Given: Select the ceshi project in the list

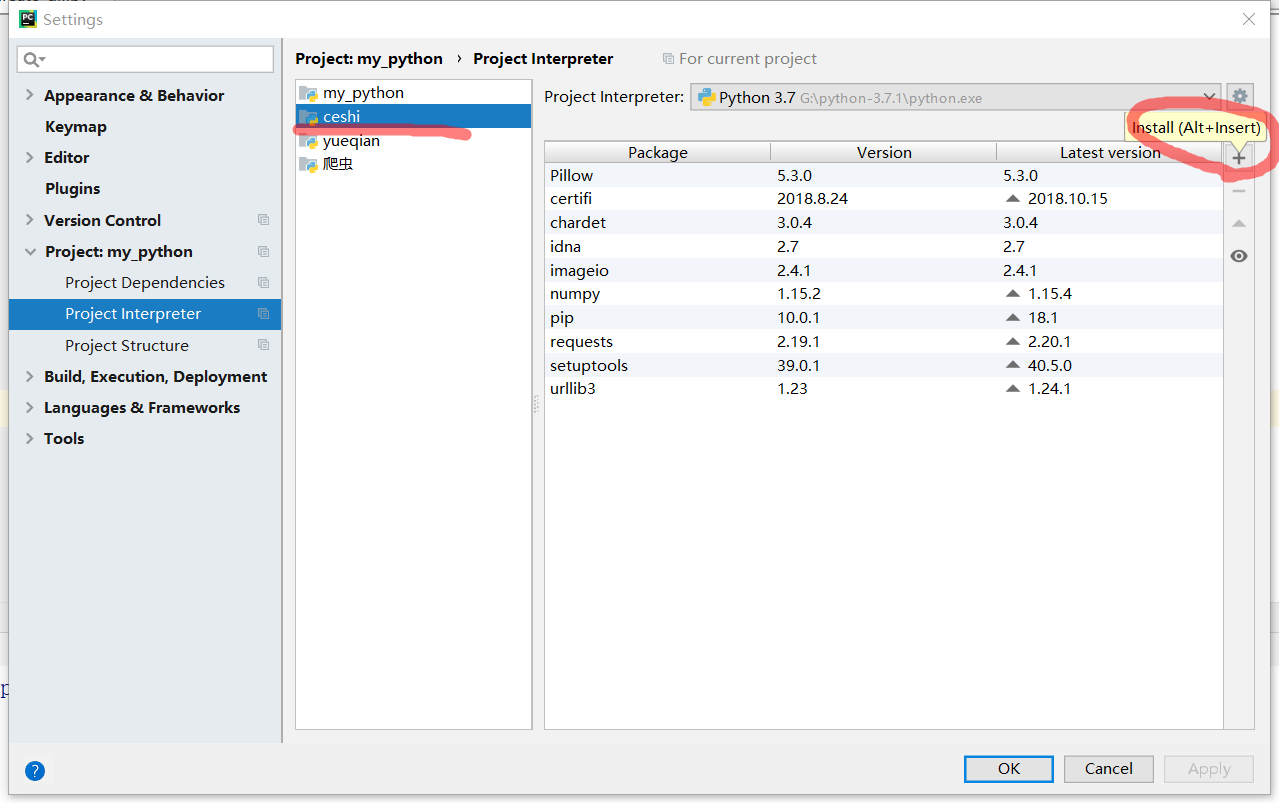Looking at the screenshot, I should coord(413,117).
